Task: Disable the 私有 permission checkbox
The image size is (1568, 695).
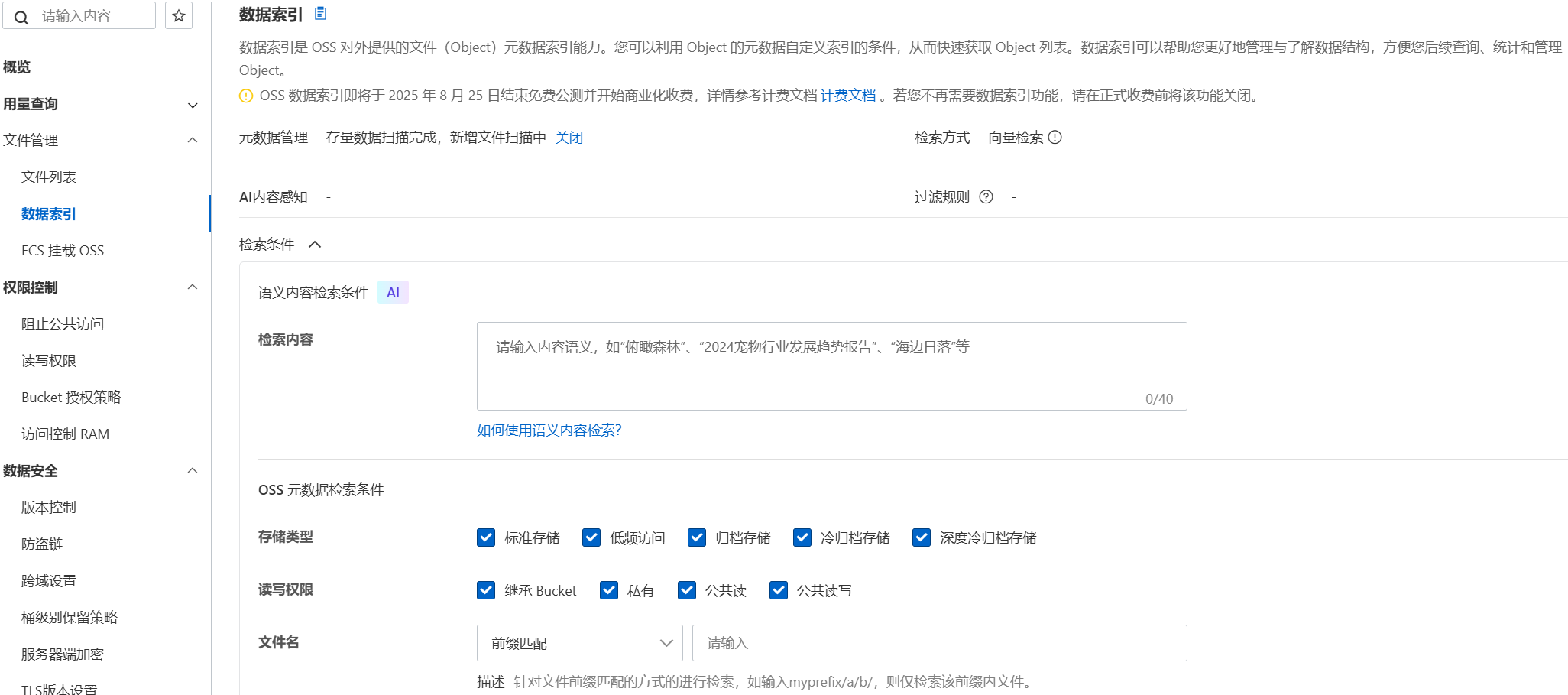Action: click(609, 590)
